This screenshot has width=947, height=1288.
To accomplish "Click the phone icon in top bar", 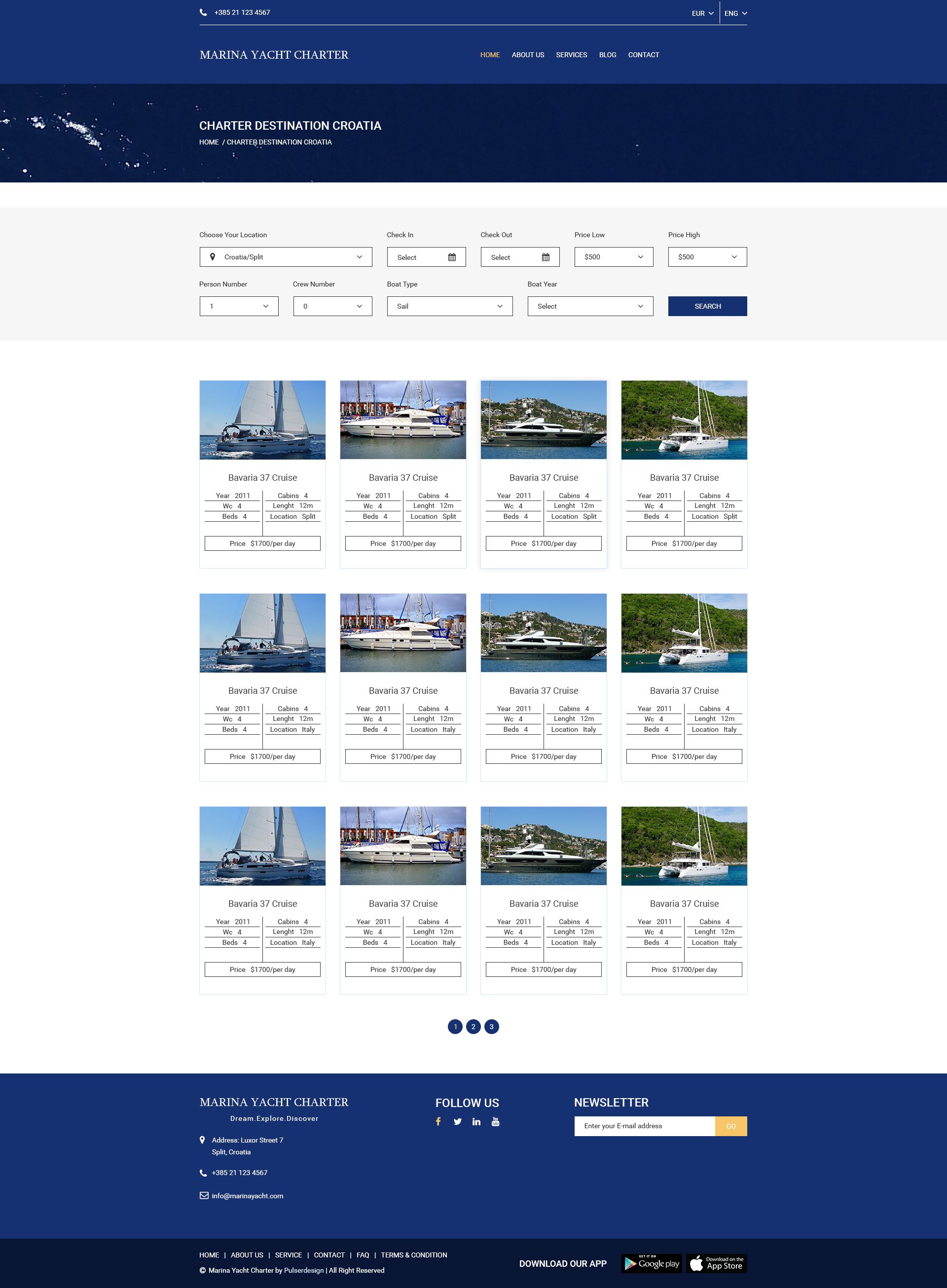I will [x=203, y=13].
